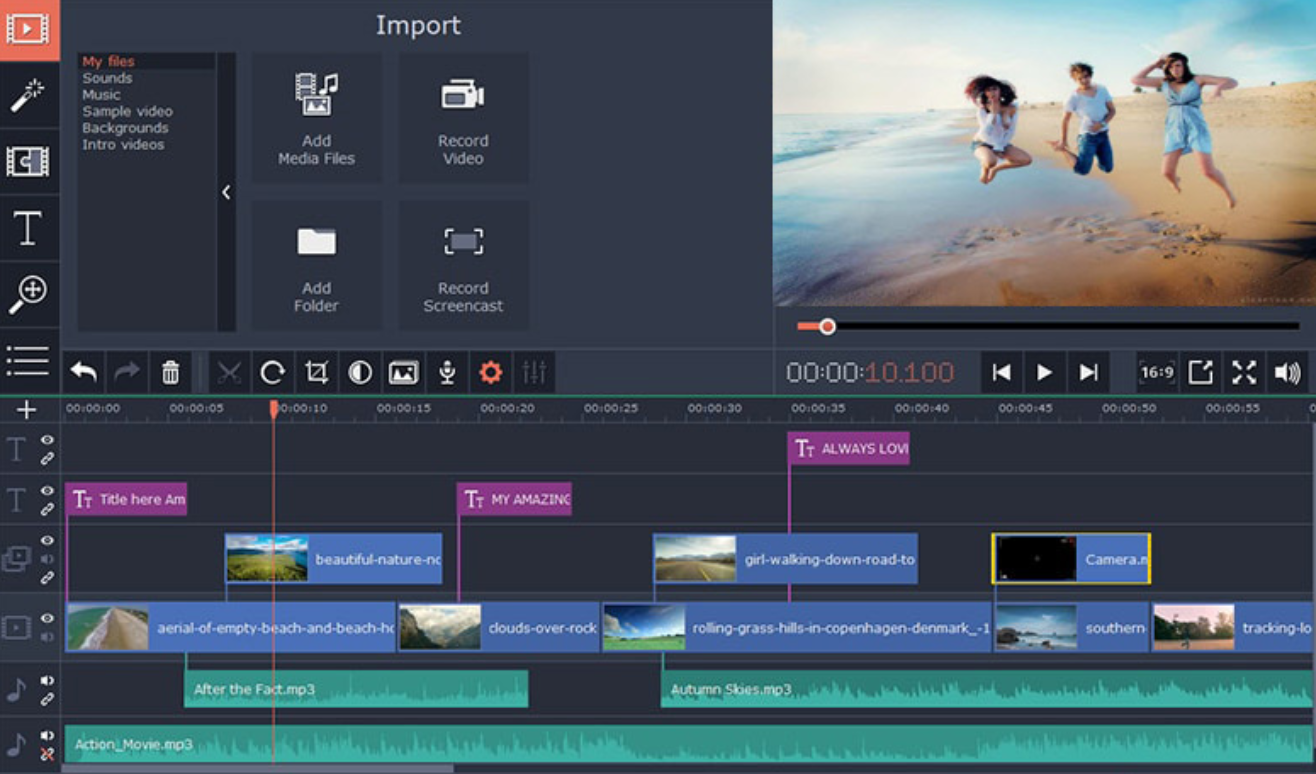Screen dimensions: 1316x774
Task: Click the preview playback position slider
Action: (x=828, y=325)
